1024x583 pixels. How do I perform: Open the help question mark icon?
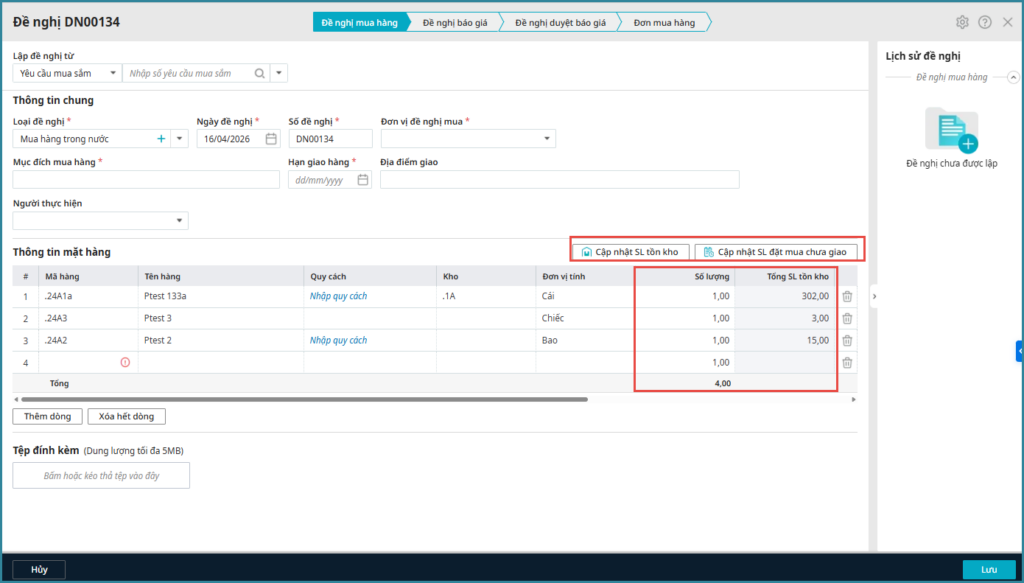click(x=985, y=22)
